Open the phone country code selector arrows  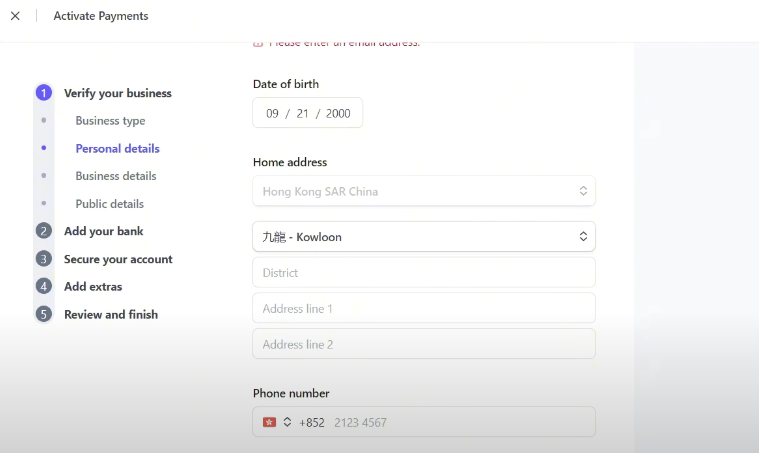tap(287, 422)
